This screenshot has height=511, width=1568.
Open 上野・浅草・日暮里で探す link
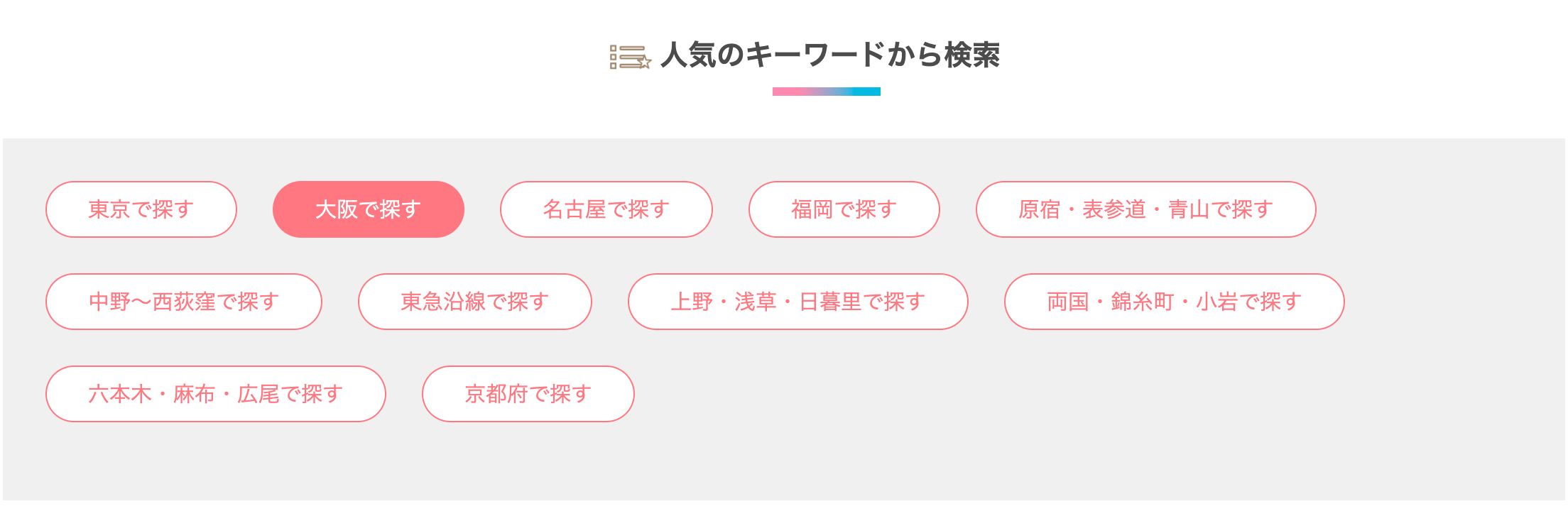pyautogui.click(x=798, y=302)
